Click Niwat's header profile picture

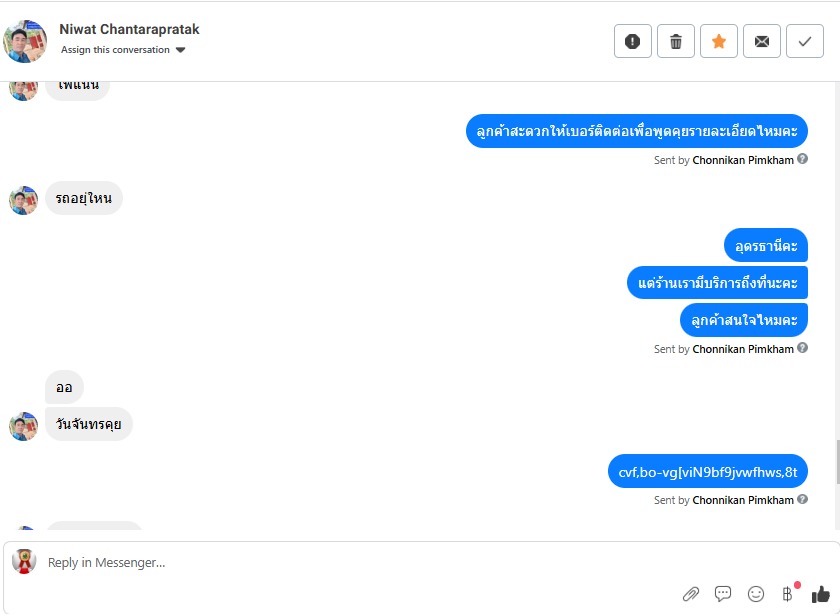click(x=25, y=41)
